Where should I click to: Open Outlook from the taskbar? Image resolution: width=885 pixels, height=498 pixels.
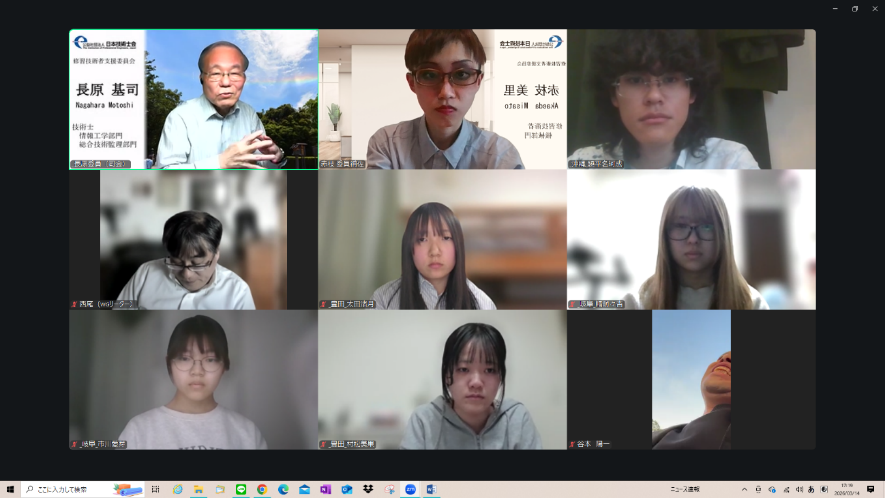pyautogui.click(x=347, y=490)
